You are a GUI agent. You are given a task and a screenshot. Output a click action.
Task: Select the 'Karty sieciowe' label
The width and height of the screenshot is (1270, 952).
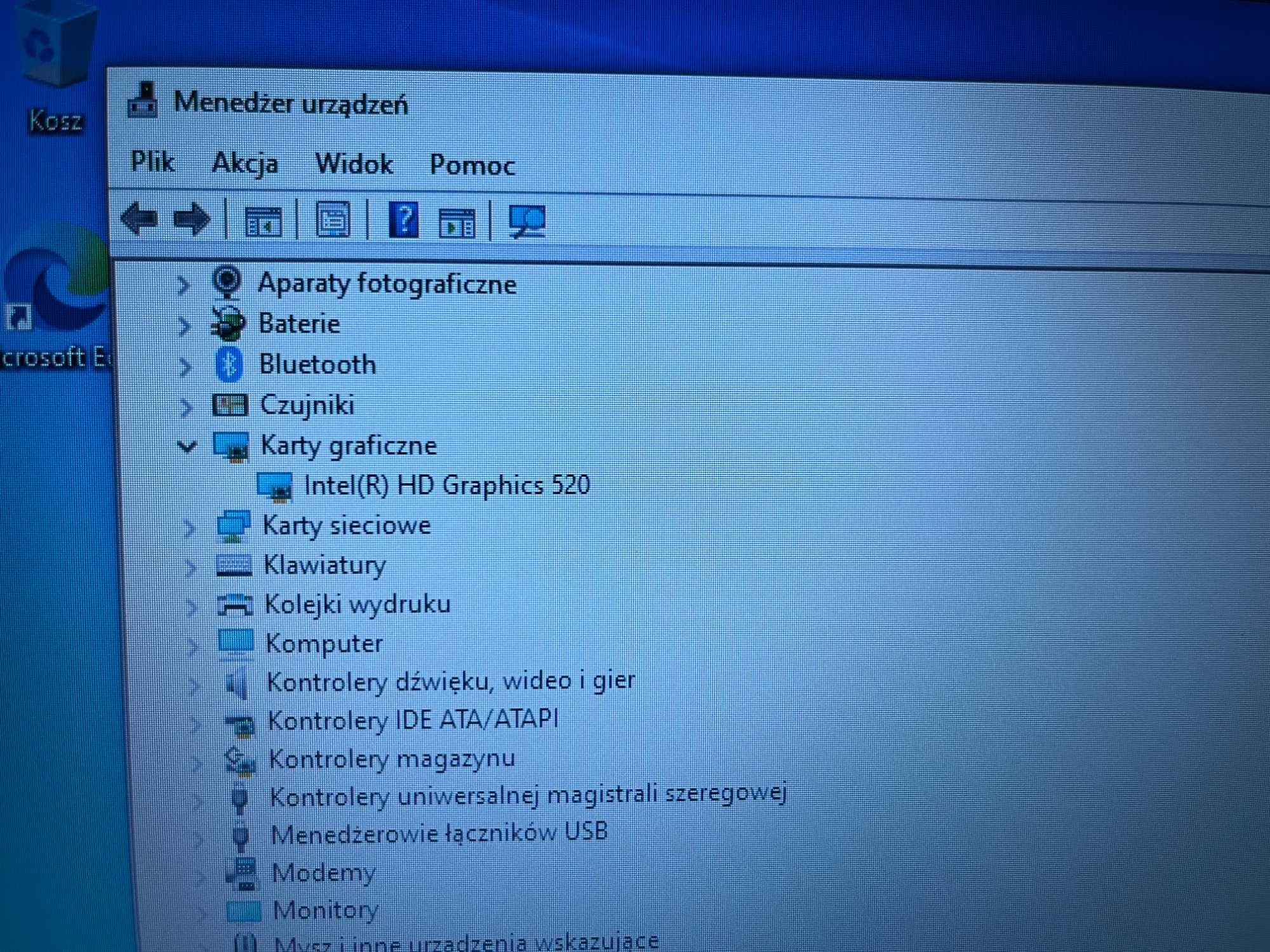coord(347,526)
